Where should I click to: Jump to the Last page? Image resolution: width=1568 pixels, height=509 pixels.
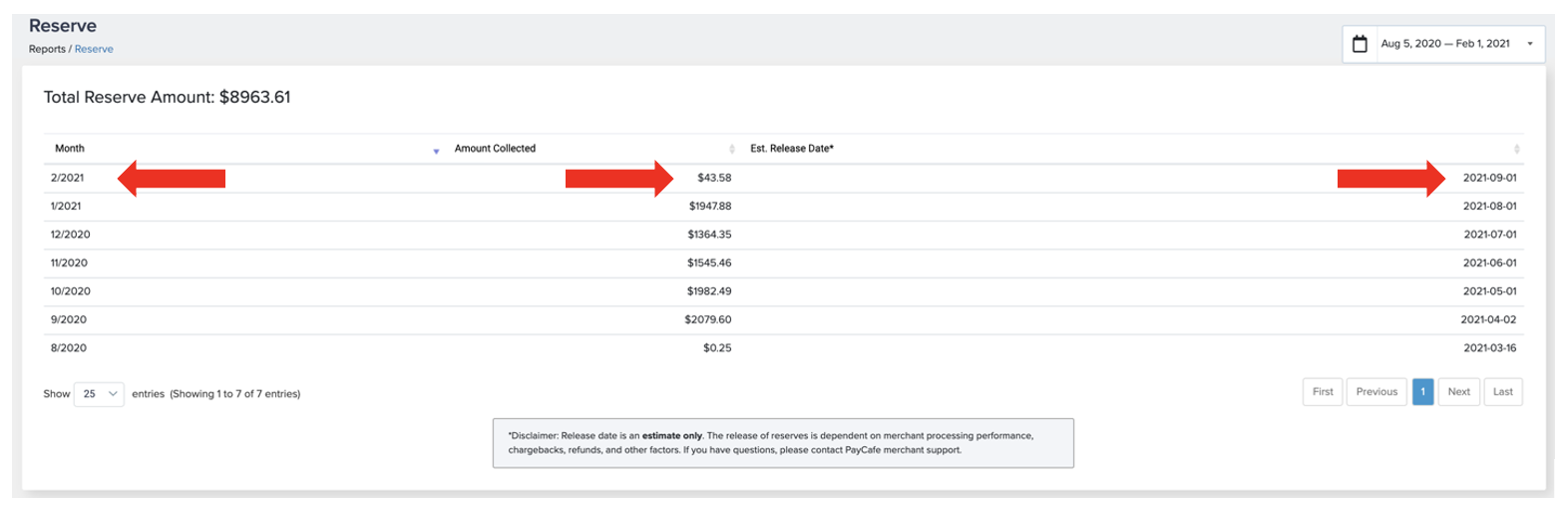pos(1503,392)
